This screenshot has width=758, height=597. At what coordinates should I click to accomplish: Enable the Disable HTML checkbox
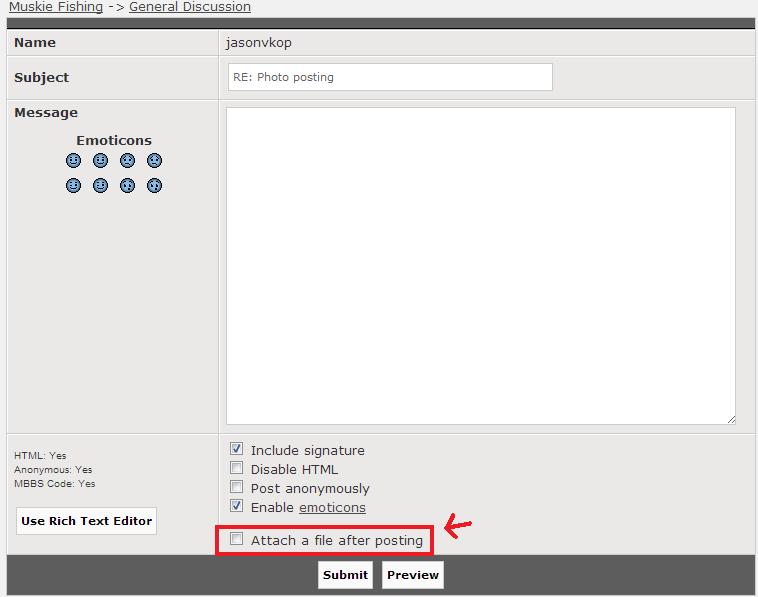(x=237, y=468)
